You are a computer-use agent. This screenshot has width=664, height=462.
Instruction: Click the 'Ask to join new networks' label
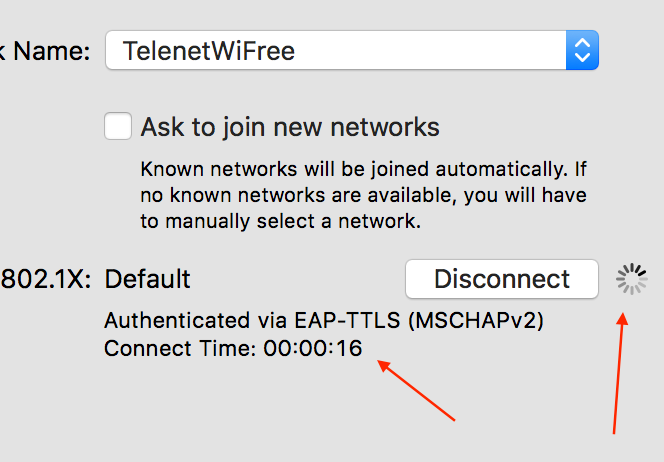(x=290, y=127)
